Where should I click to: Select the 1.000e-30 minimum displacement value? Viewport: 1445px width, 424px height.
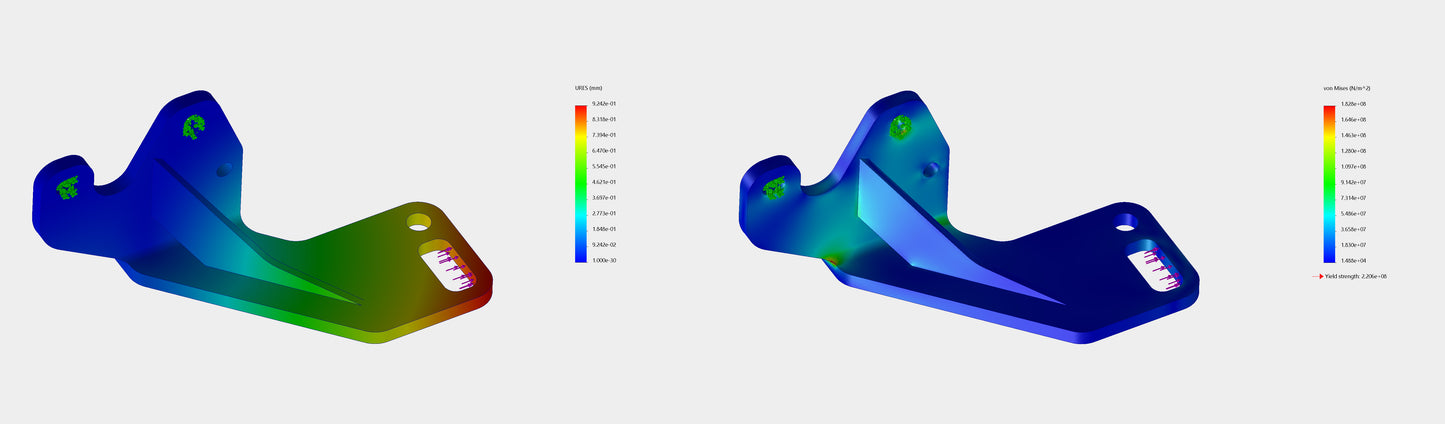pos(604,260)
